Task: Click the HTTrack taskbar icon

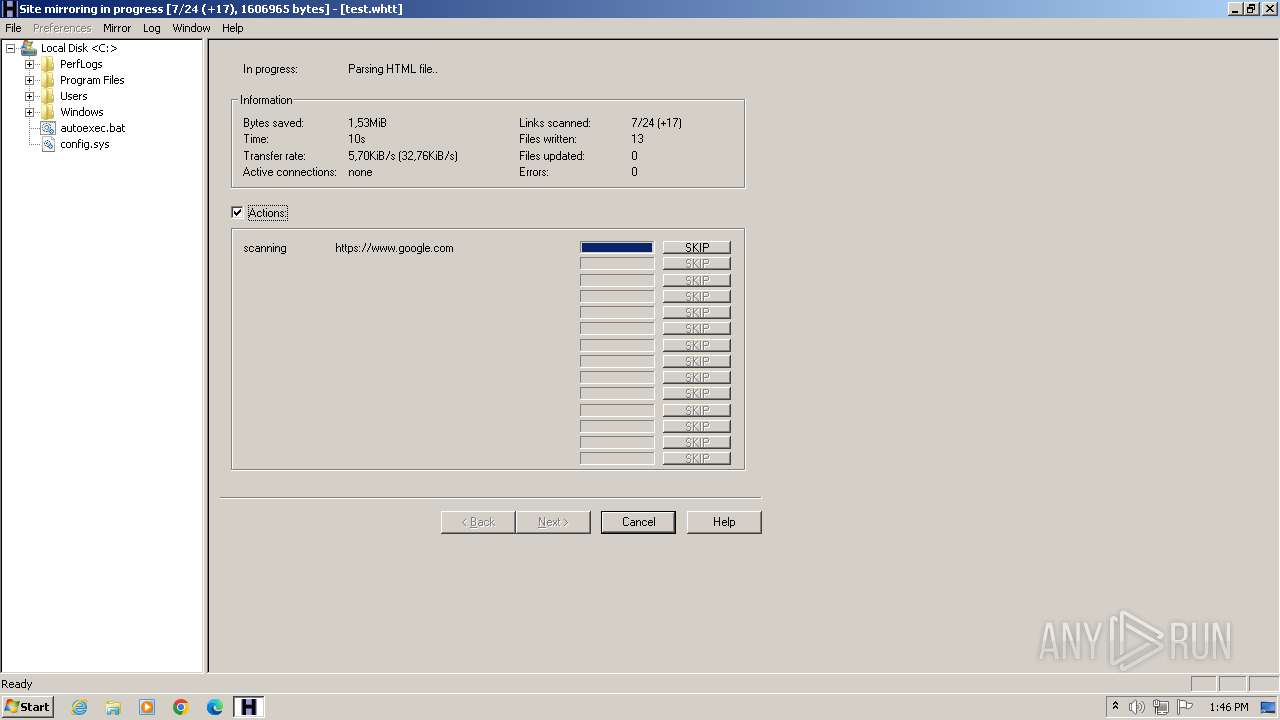Action: [248, 707]
